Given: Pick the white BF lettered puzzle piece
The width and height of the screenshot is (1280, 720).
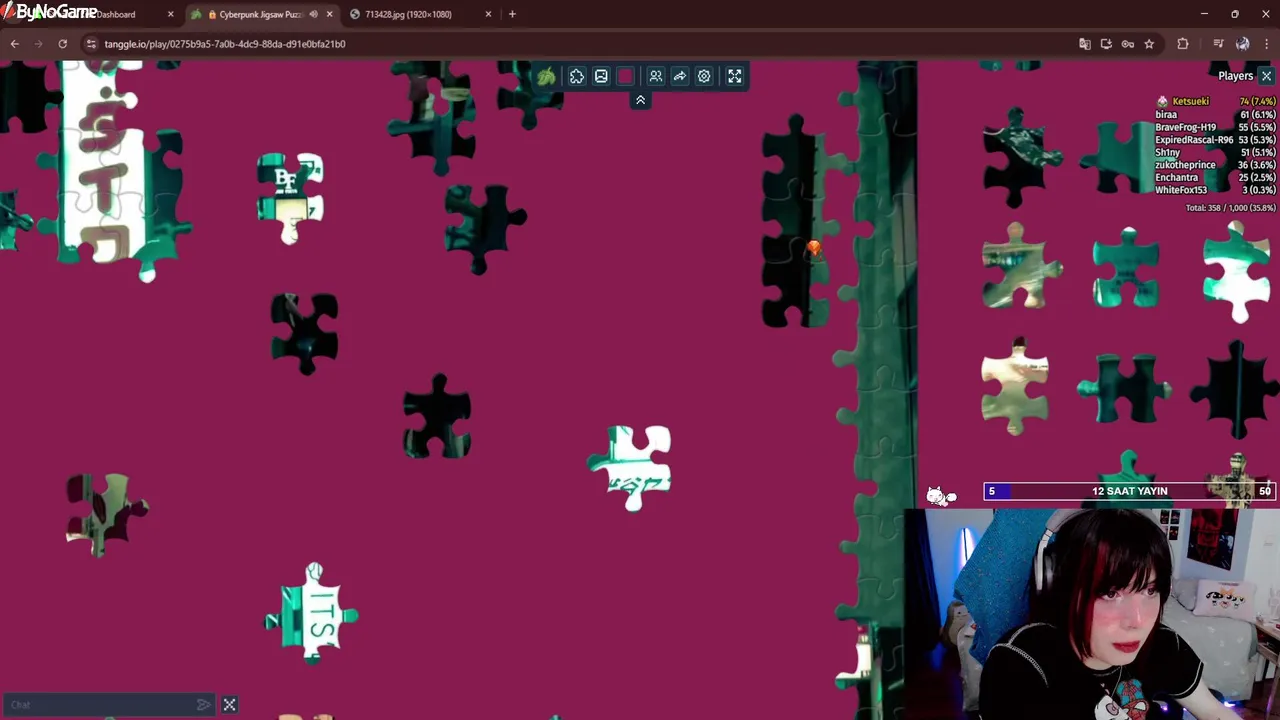Looking at the screenshot, I should pos(290,197).
